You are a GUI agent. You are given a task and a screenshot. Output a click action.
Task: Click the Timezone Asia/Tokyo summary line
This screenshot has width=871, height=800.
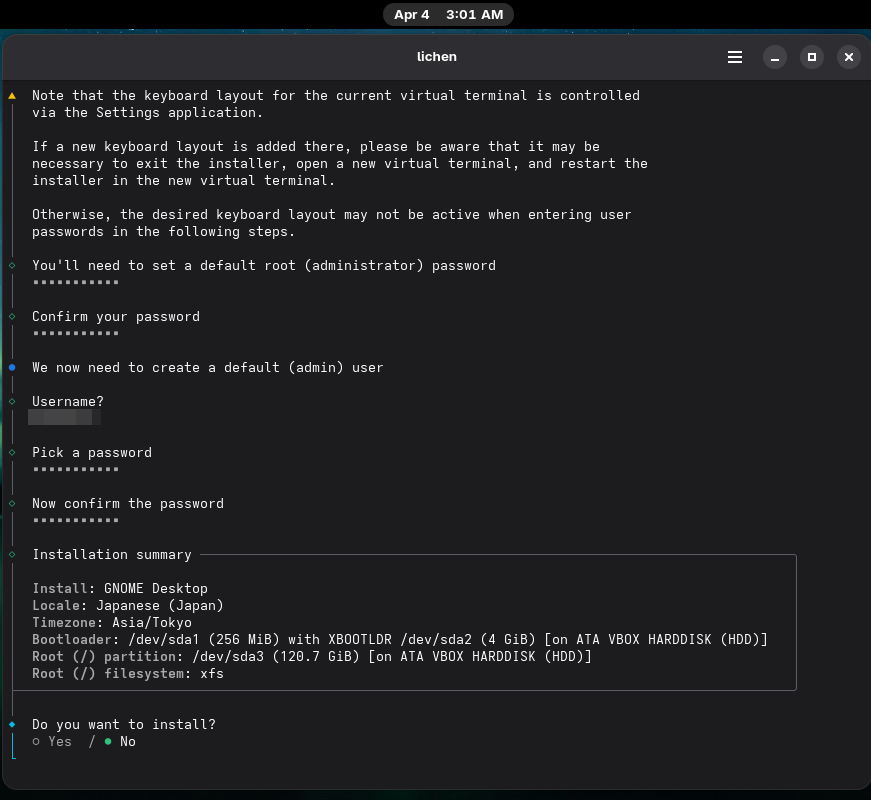(112, 623)
